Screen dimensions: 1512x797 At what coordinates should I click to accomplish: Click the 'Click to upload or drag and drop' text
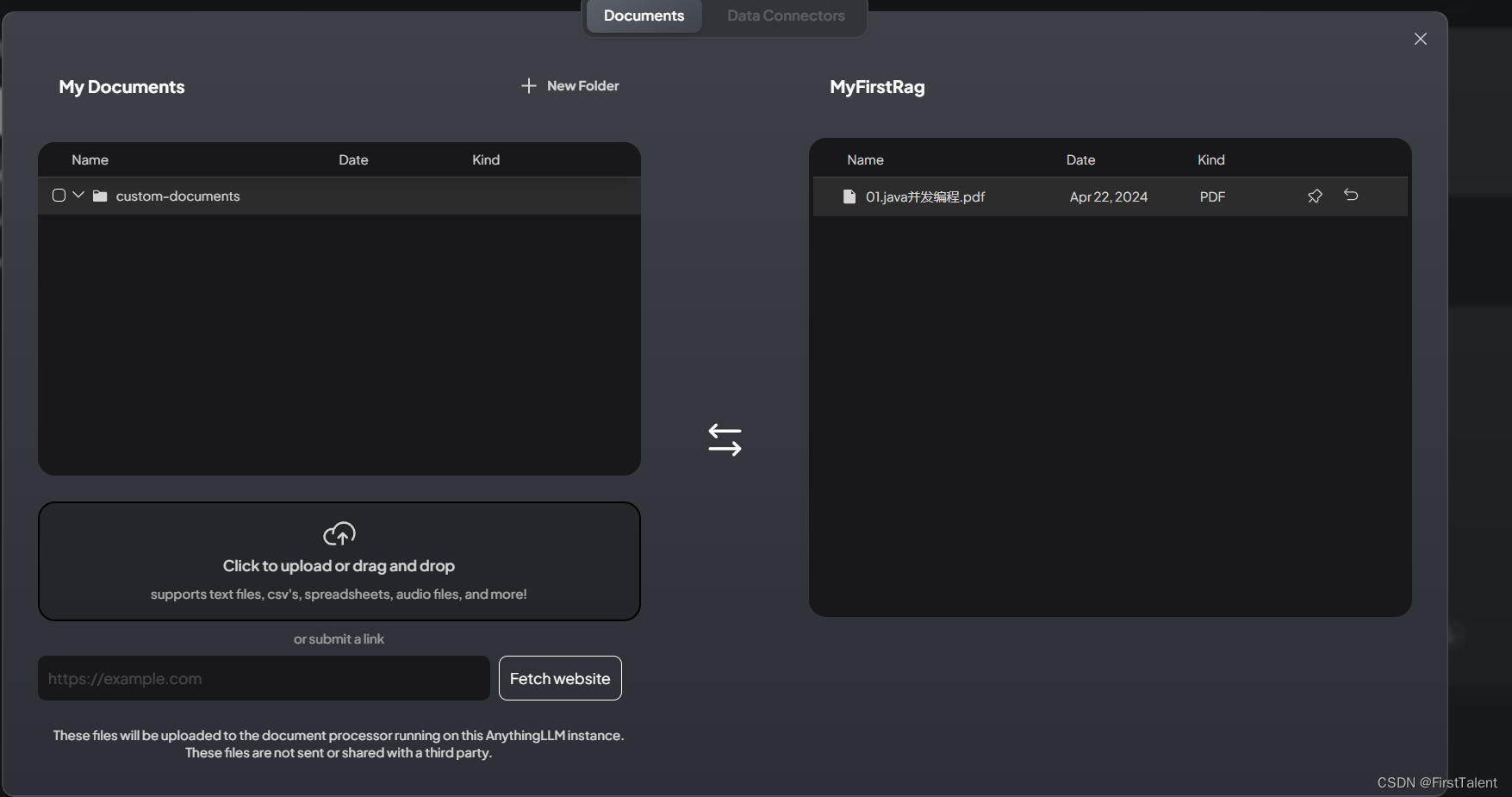[x=339, y=566]
